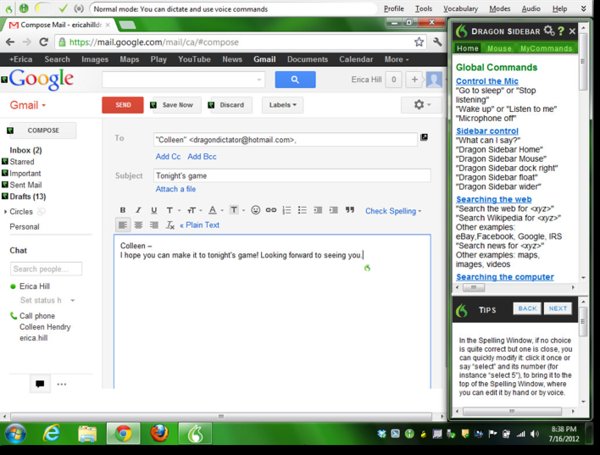Apply bulleted list formatting

click(x=302, y=210)
